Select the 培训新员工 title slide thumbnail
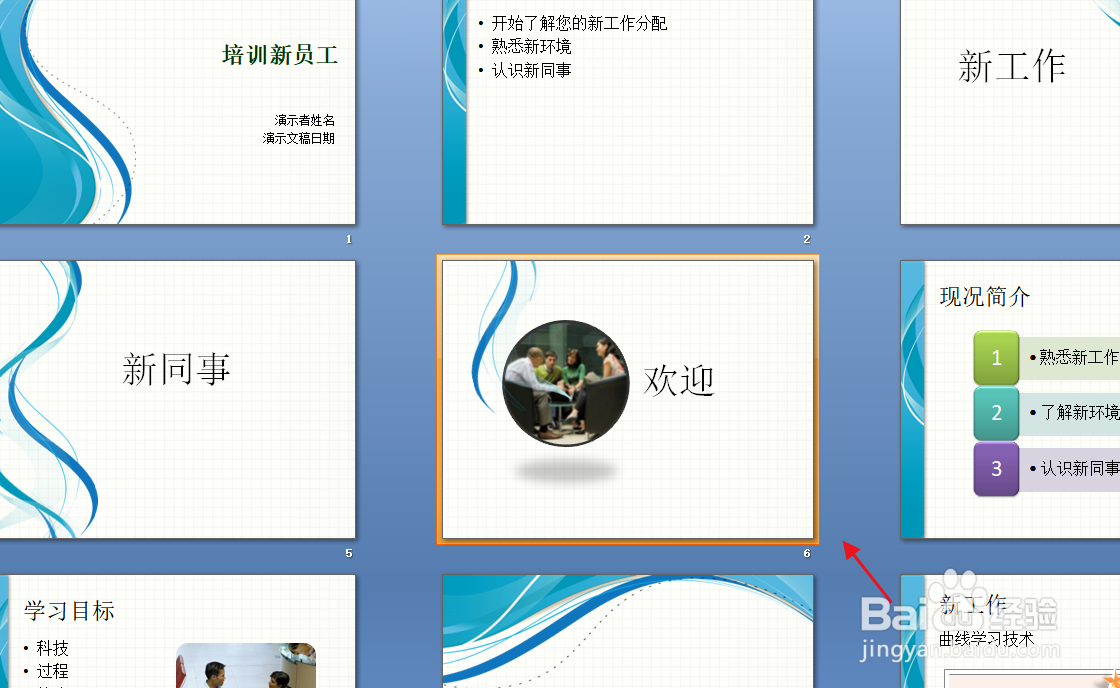 177,111
